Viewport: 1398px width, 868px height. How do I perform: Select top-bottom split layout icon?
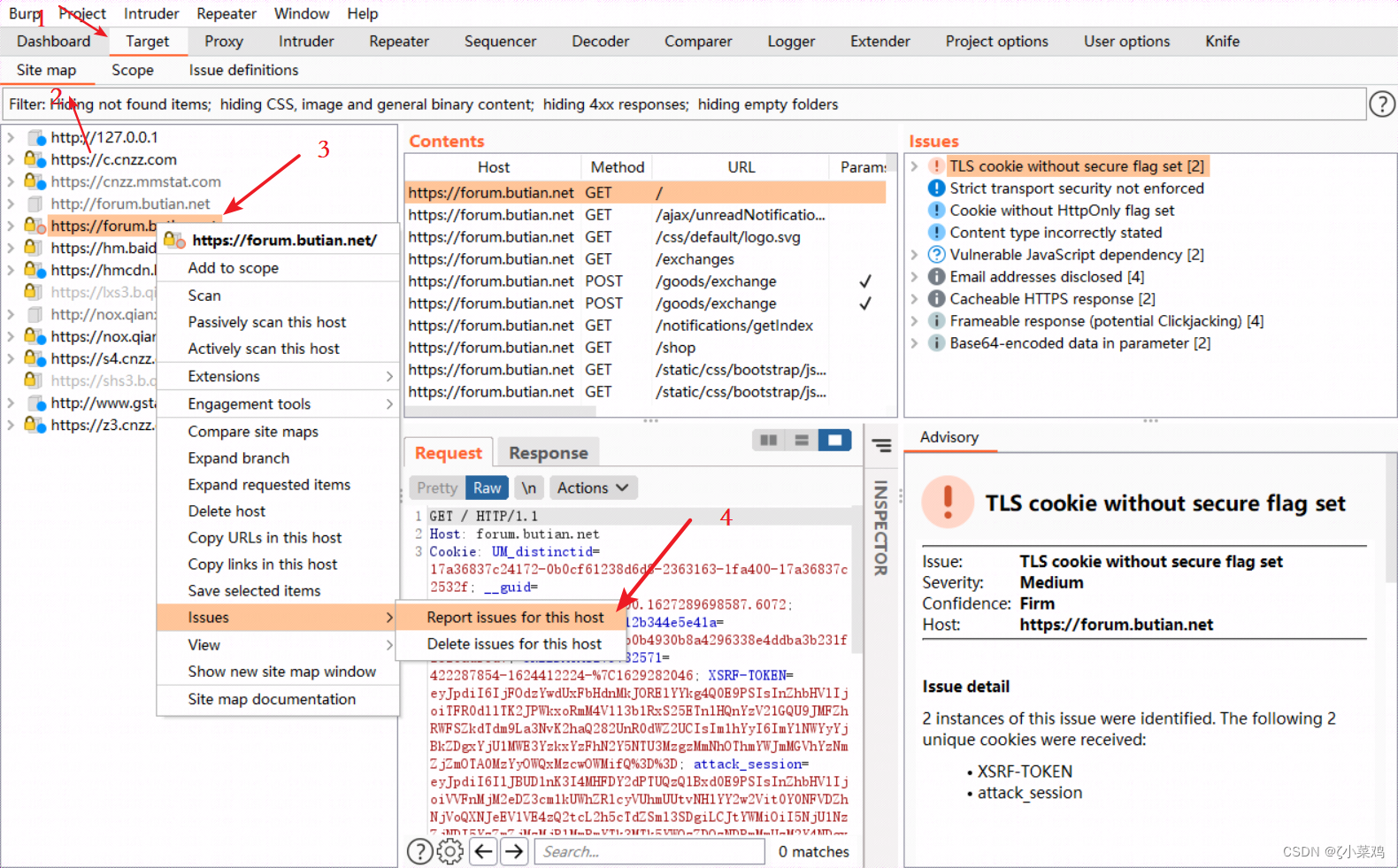click(802, 440)
